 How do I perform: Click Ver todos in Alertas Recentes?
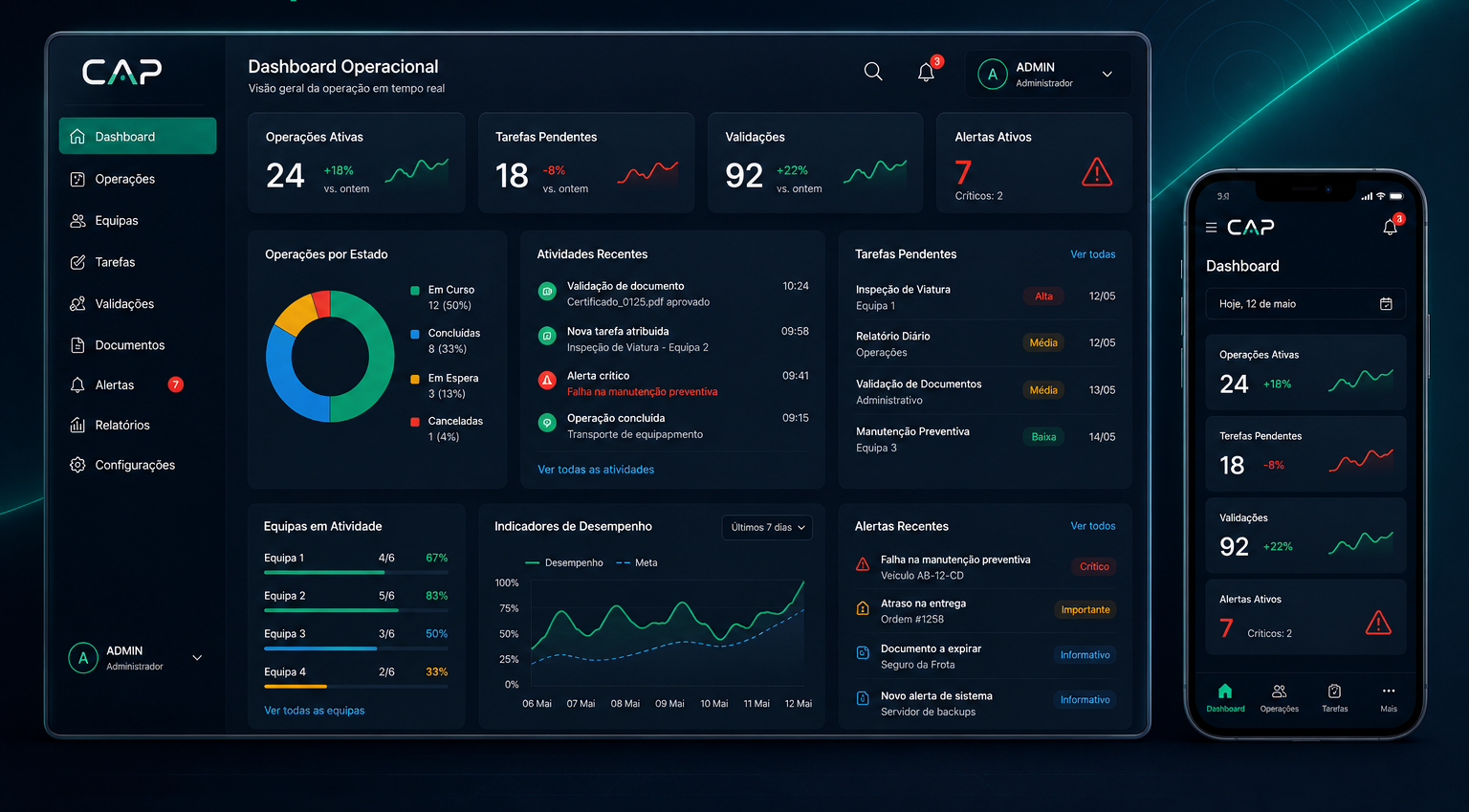pos(1093,526)
